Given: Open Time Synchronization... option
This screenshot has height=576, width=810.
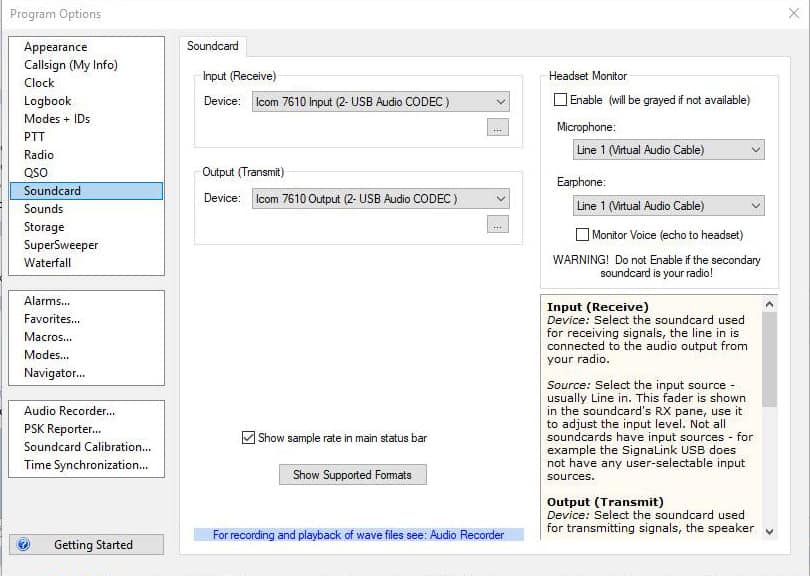Looking at the screenshot, I should pos(86,465).
